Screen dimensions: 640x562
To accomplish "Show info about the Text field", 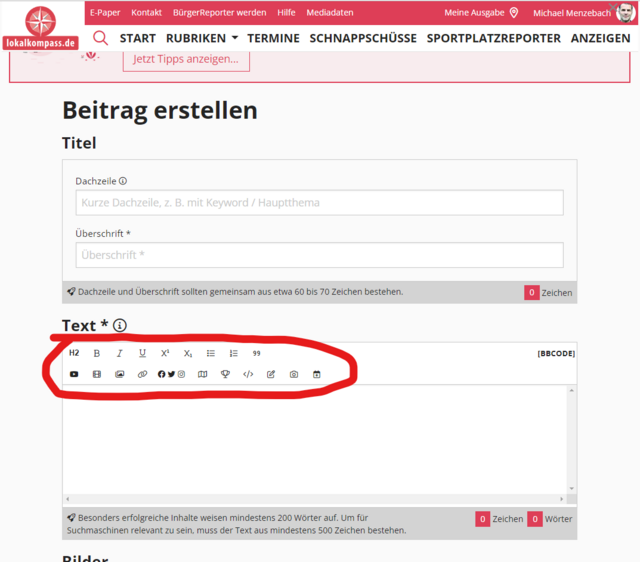I will [x=120, y=325].
